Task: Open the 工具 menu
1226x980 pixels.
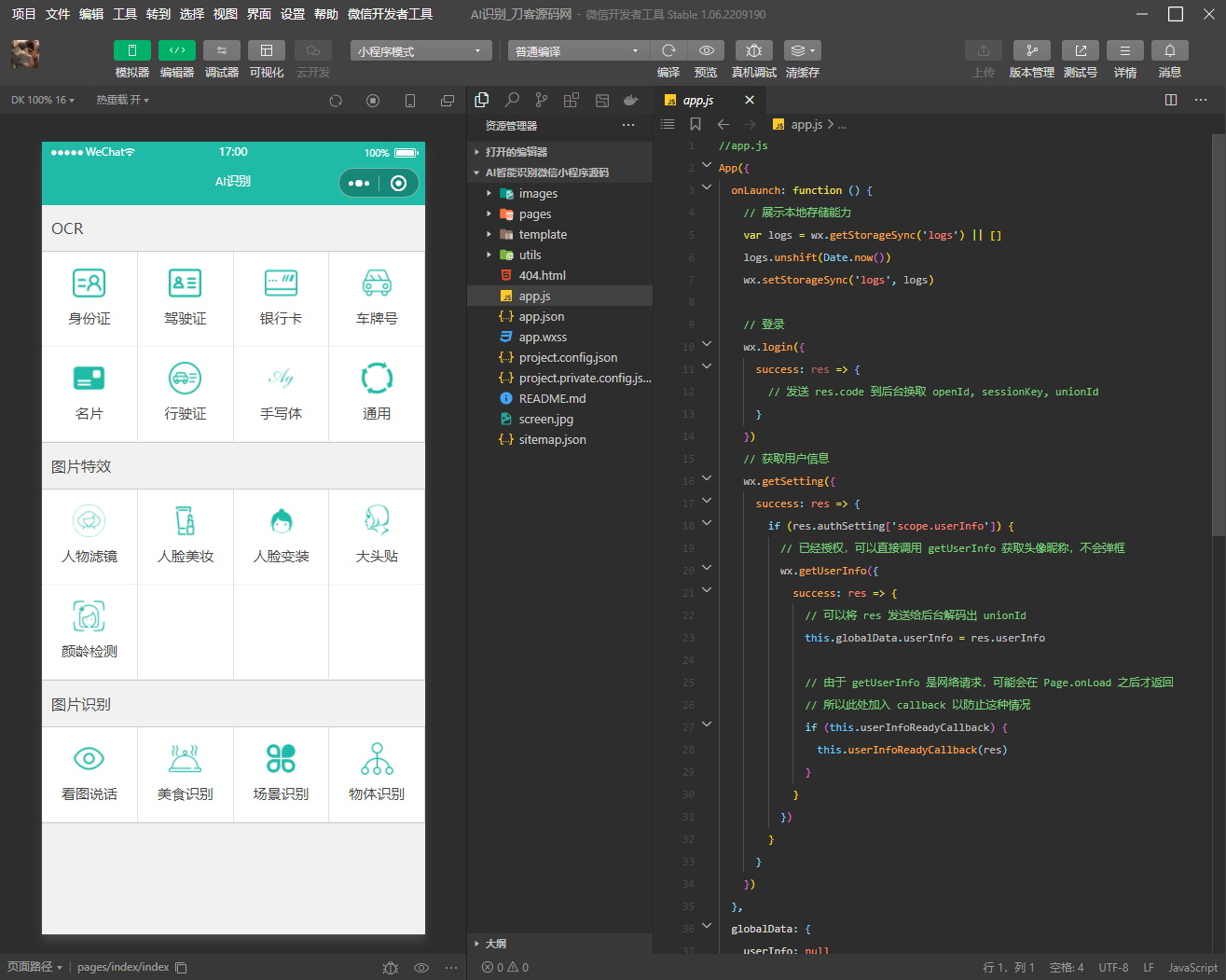Action: pos(125,14)
